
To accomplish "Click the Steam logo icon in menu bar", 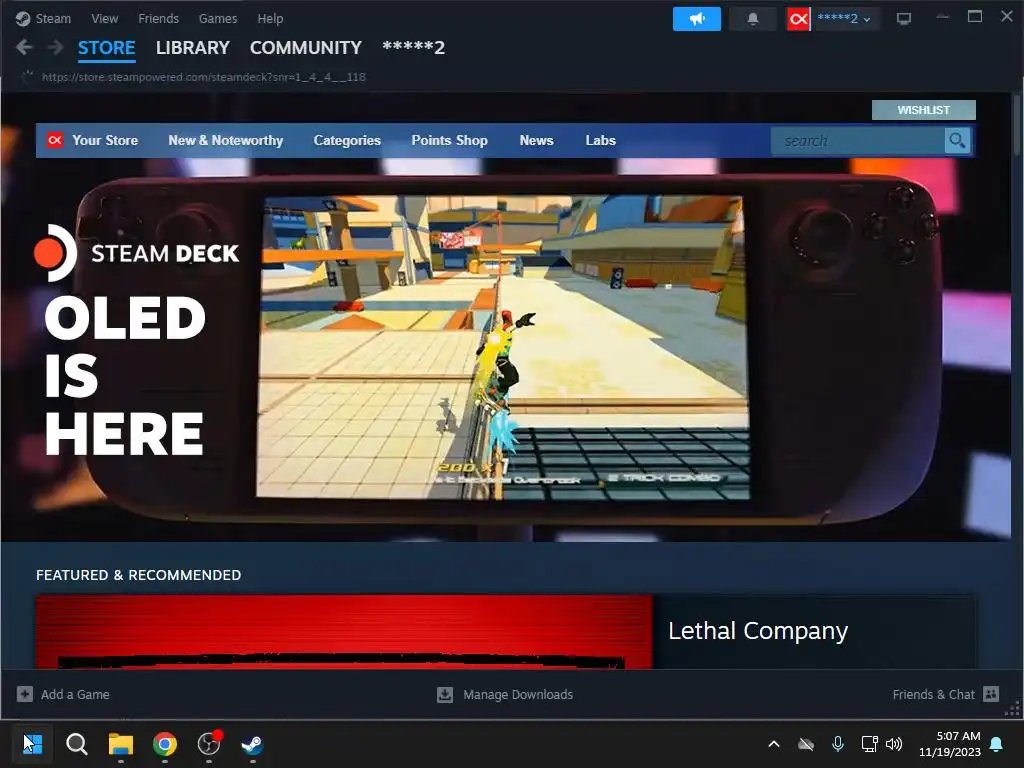I will (23, 18).
